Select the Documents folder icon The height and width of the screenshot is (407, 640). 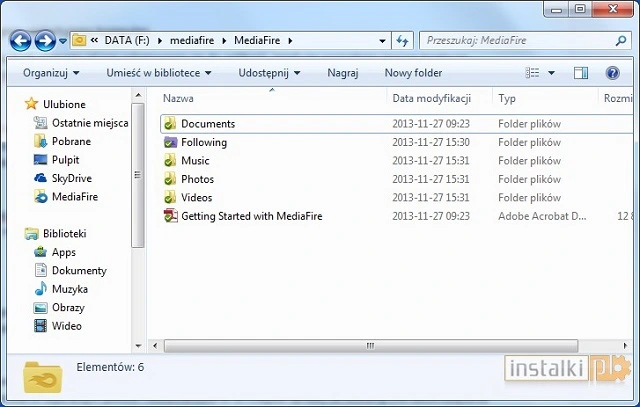(x=170, y=124)
